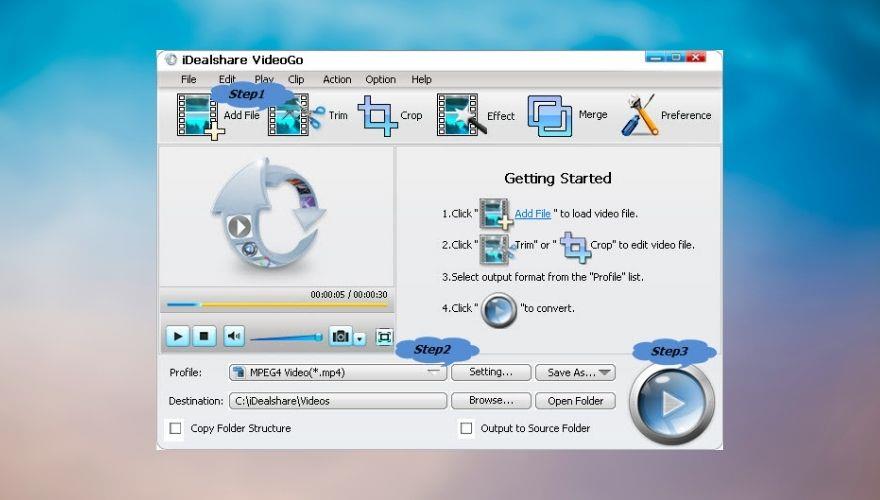Open the Crop tool
The image size is (880, 500).
pyautogui.click(x=378, y=116)
